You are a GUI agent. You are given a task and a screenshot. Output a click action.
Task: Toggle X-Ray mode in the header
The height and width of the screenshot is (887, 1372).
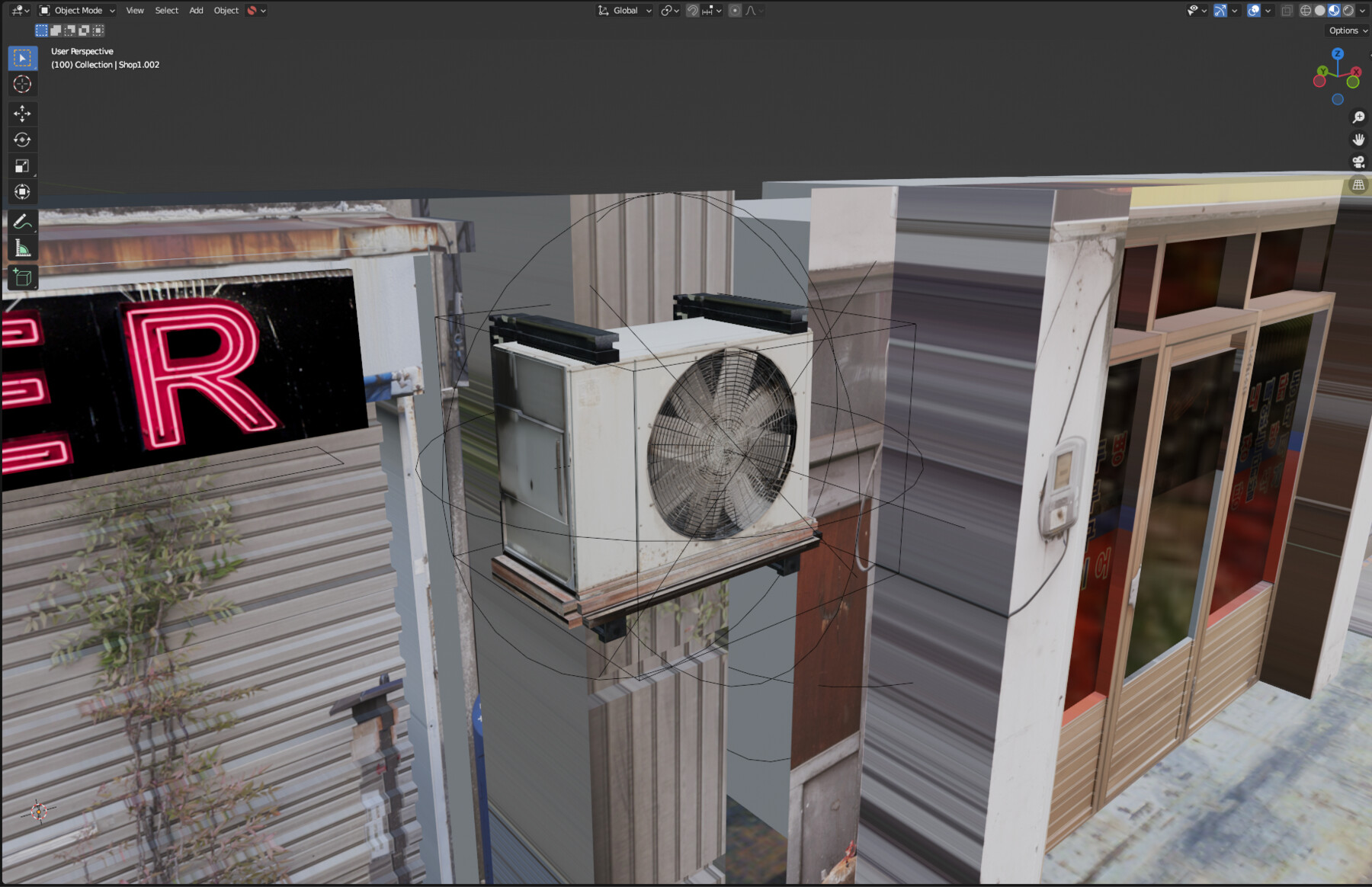(x=1287, y=10)
